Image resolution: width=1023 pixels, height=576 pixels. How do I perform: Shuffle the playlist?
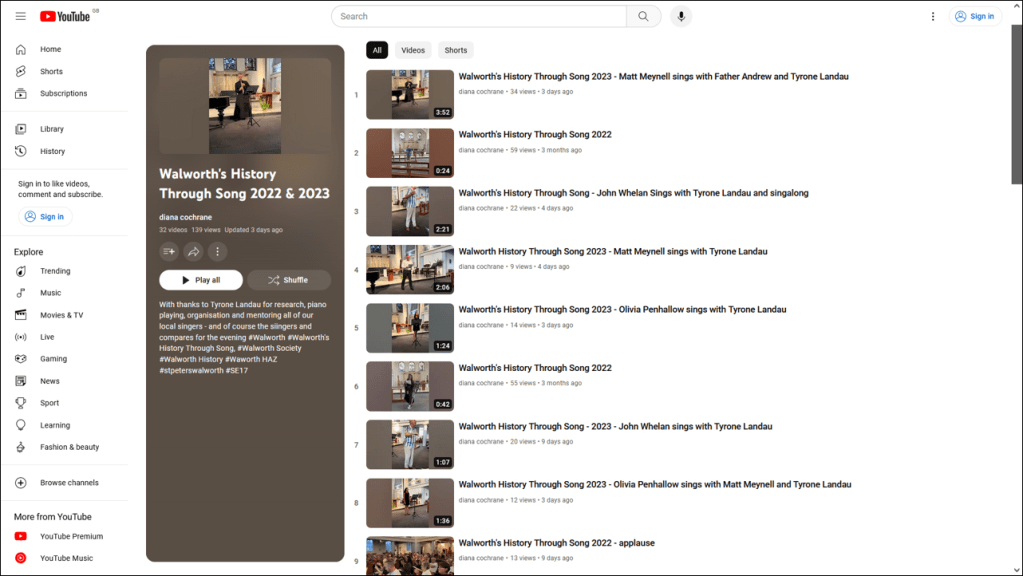click(x=288, y=280)
